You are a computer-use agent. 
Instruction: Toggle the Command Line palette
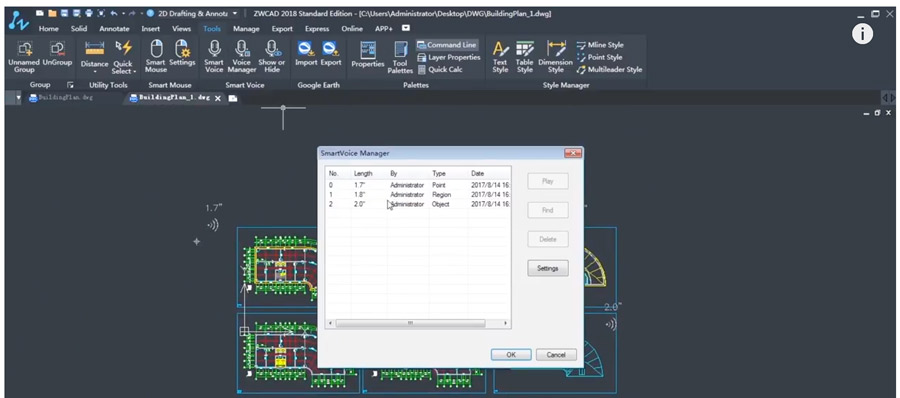tap(447, 45)
